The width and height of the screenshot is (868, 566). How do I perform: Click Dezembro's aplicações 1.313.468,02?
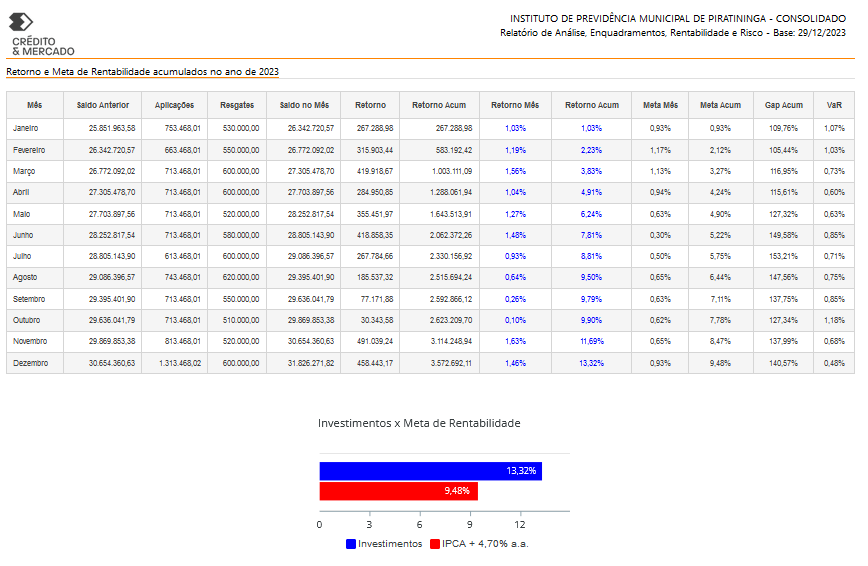[x=180, y=363]
